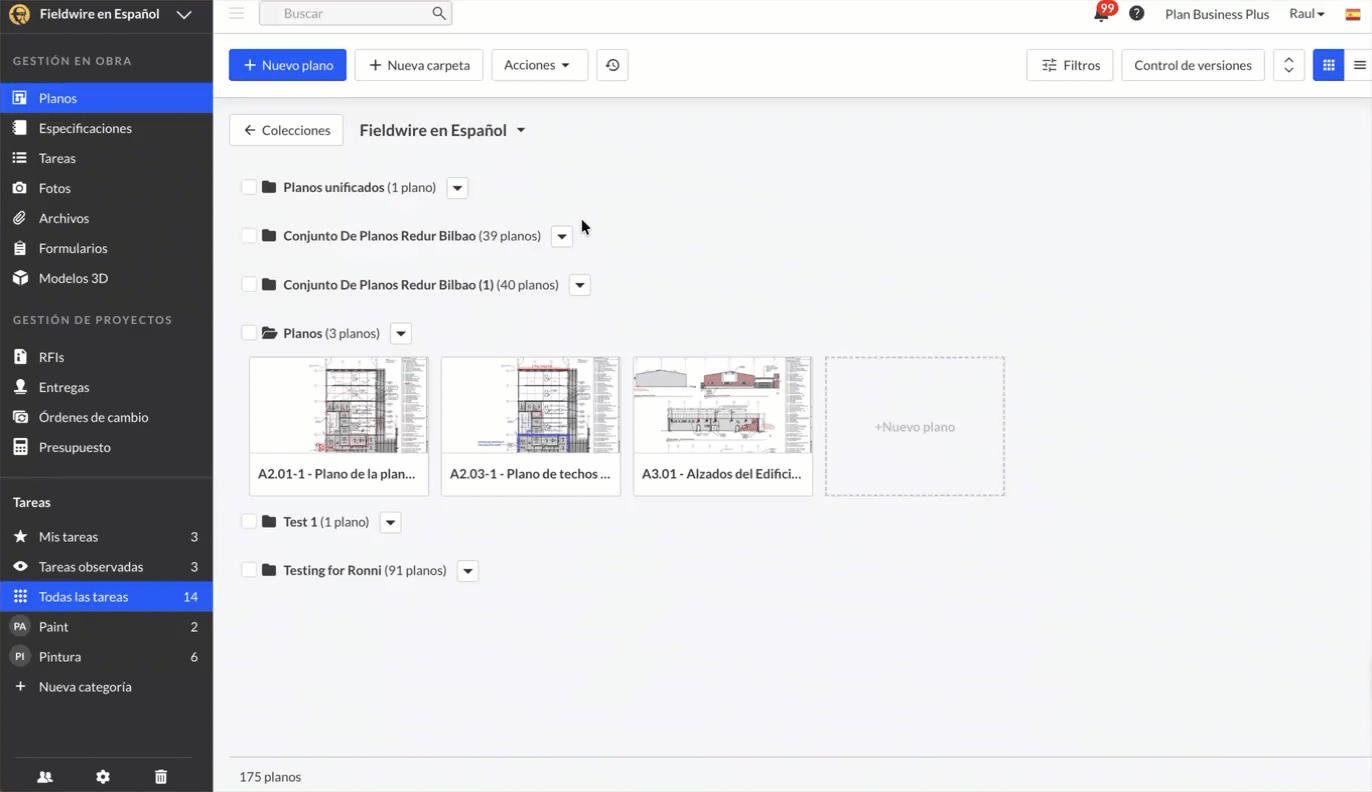The image size is (1372, 792).
Task: Check the Testing for Ronni folder checkbox
Action: coord(249,570)
